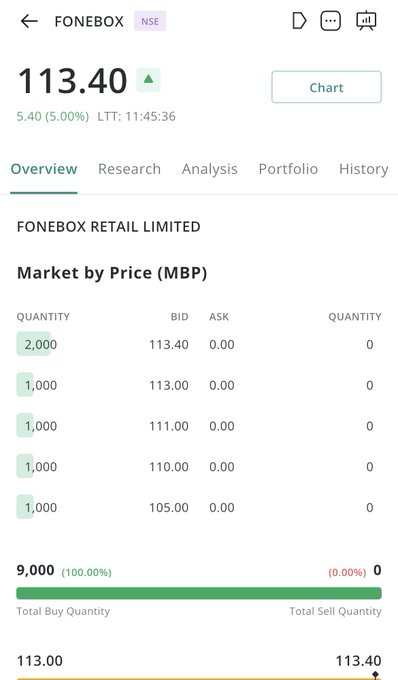Tap the tag label icon in header

[299, 21]
